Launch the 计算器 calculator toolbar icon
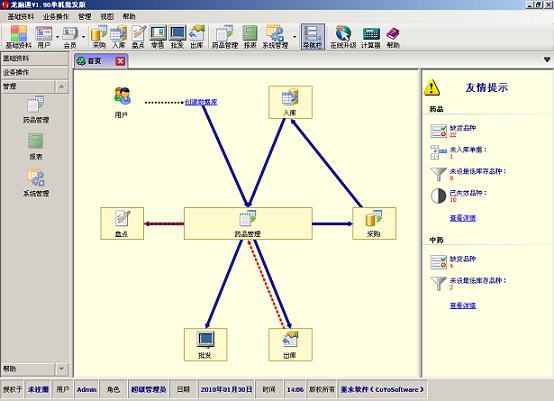The image size is (554, 401). [x=371, y=37]
